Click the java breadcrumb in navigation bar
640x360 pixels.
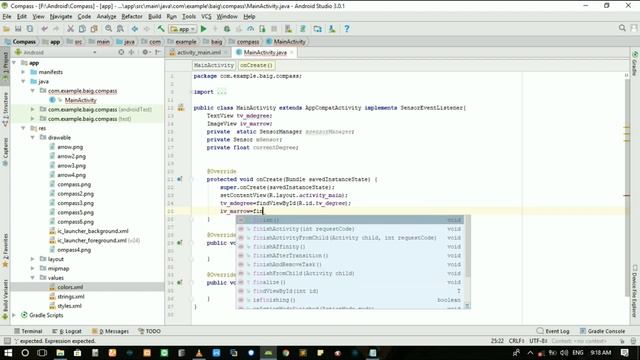click(125, 42)
